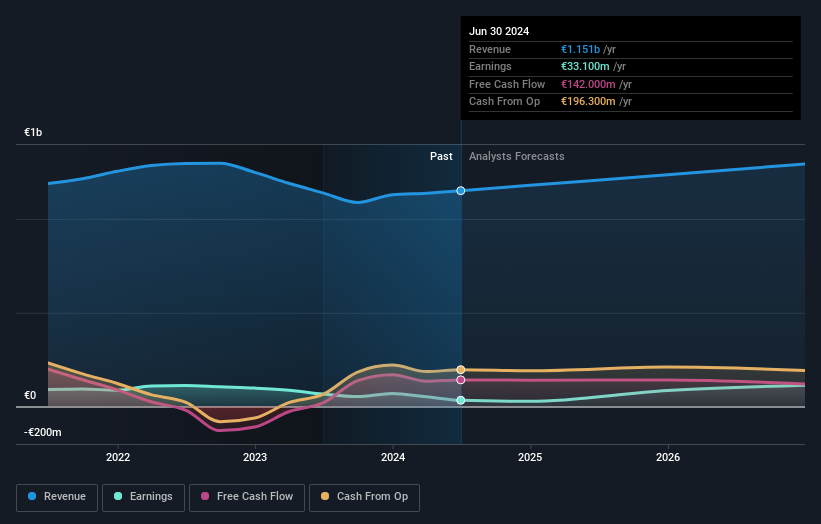The image size is (821, 524).
Task: Click the 'Past' label on chart
Action: click(441, 157)
